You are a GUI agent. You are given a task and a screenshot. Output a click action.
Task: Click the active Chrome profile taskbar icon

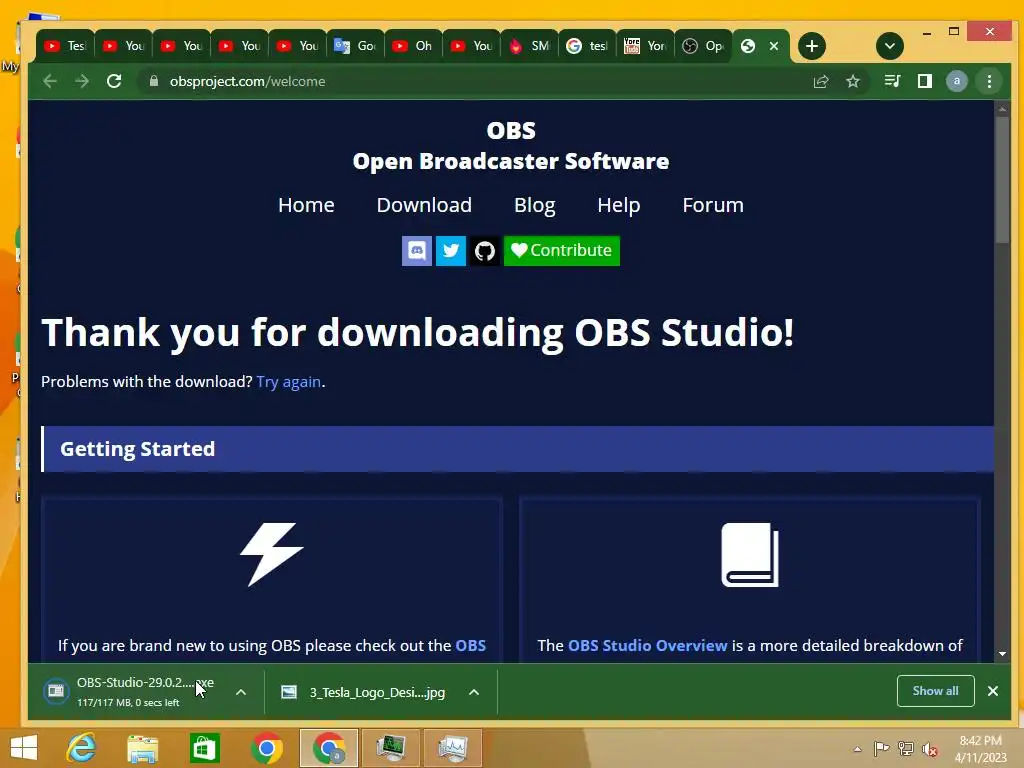328,748
